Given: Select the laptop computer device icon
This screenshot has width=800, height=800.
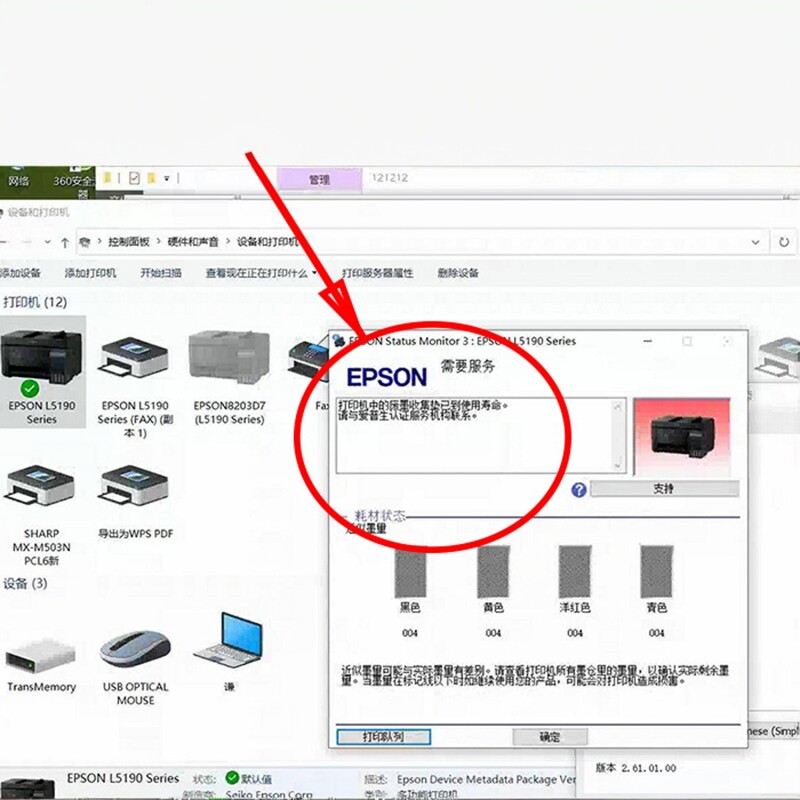Looking at the screenshot, I should [x=228, y=640].
